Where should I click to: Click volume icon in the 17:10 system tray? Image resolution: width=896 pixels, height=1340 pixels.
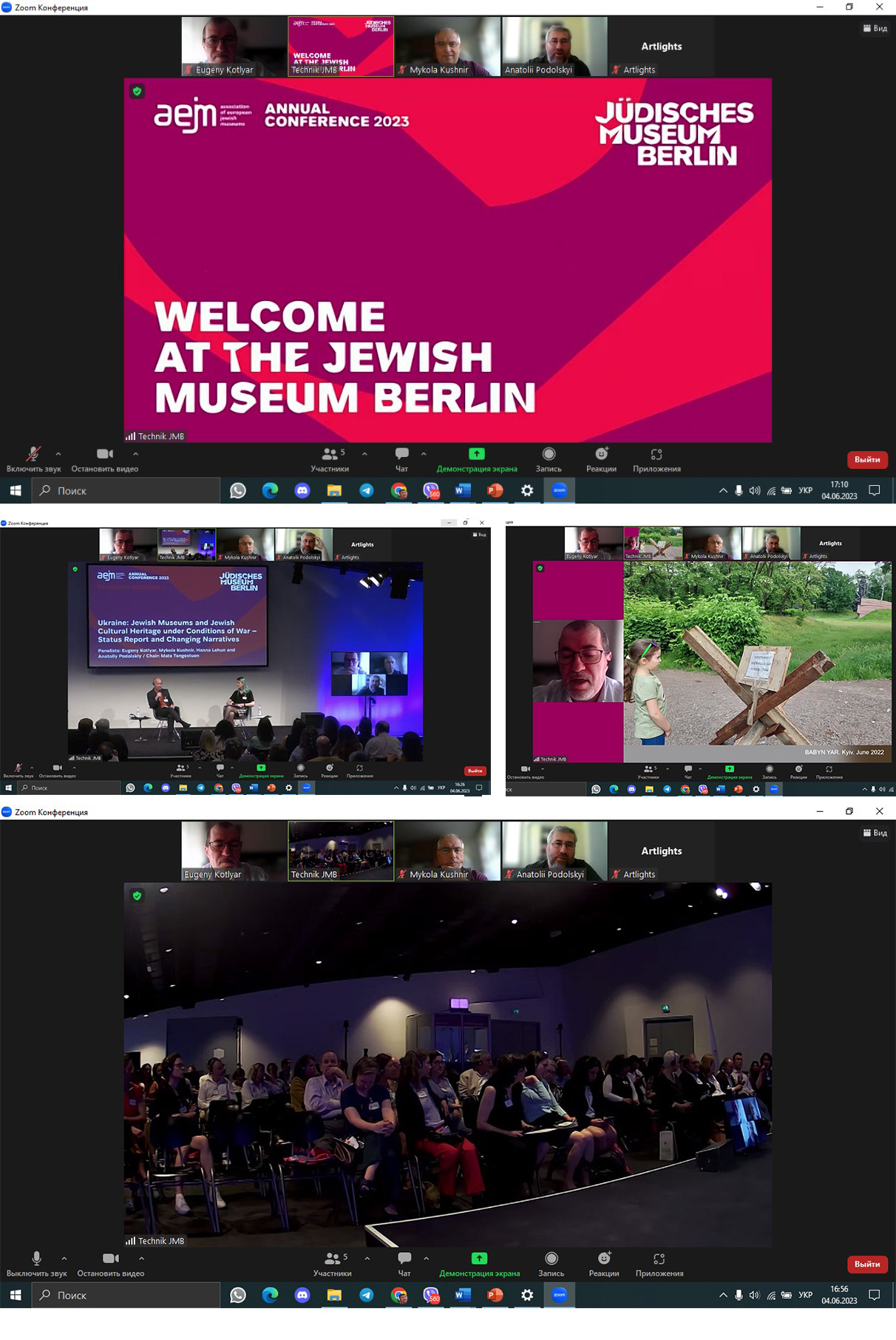755,490
